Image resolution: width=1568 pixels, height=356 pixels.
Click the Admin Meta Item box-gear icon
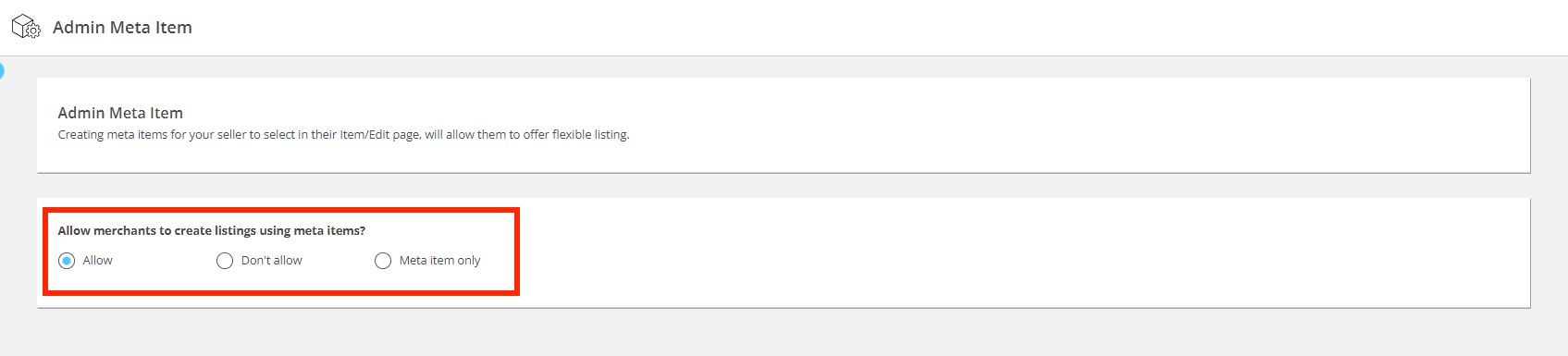[x=26, y=28]
